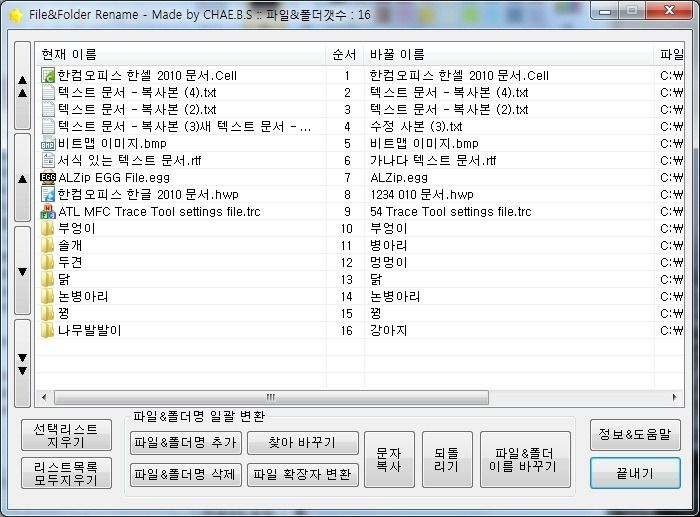The width and height of the screenshot is (700, 517).
Task: Click 문자 복사 button
Action: (x=389, y=459)
